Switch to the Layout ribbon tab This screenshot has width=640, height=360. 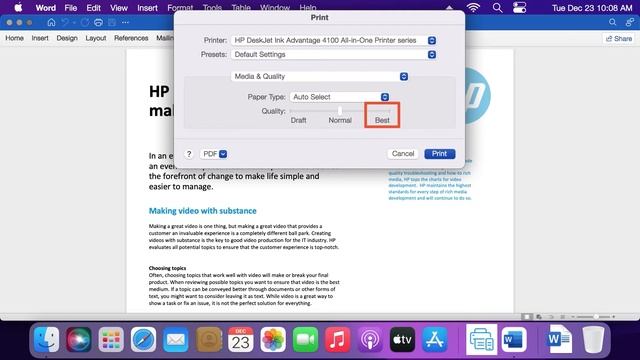click(96, 38)
